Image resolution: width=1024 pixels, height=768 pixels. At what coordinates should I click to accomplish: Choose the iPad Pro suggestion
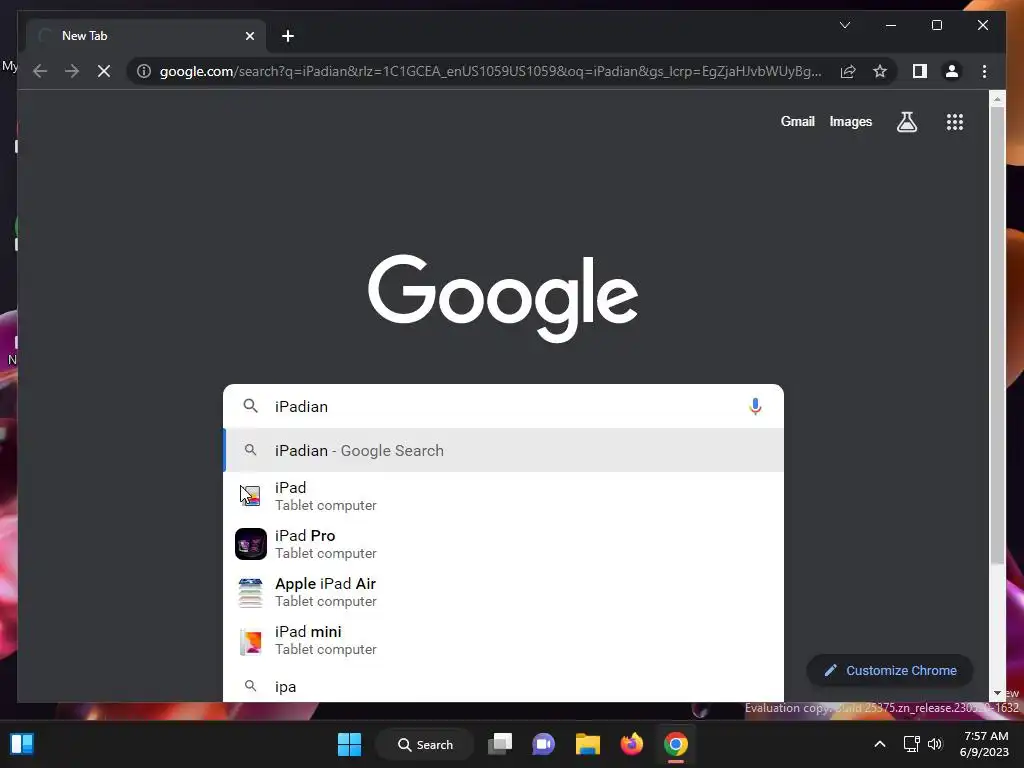coord(504,544)
